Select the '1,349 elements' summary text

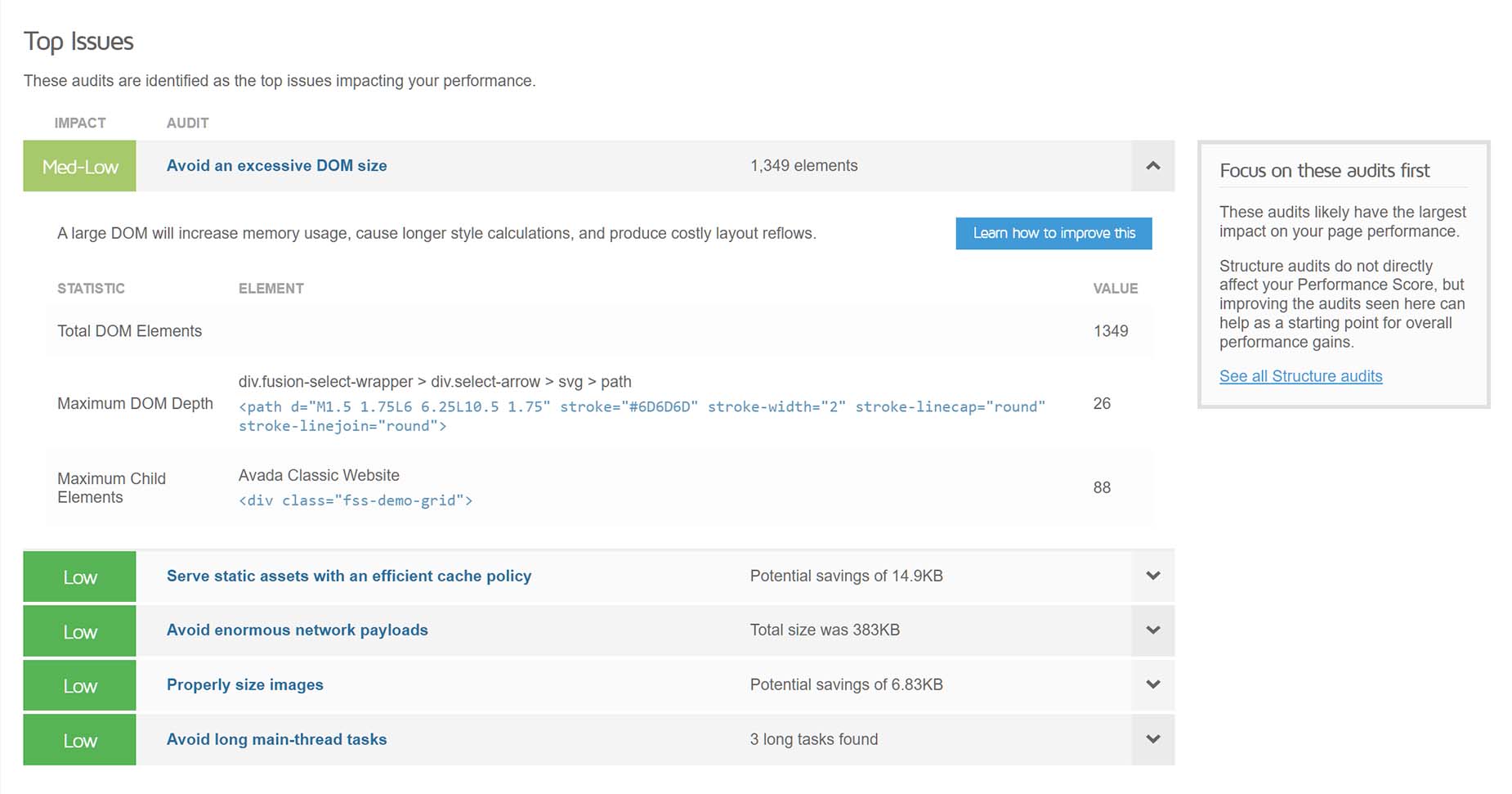pos(803,165)
